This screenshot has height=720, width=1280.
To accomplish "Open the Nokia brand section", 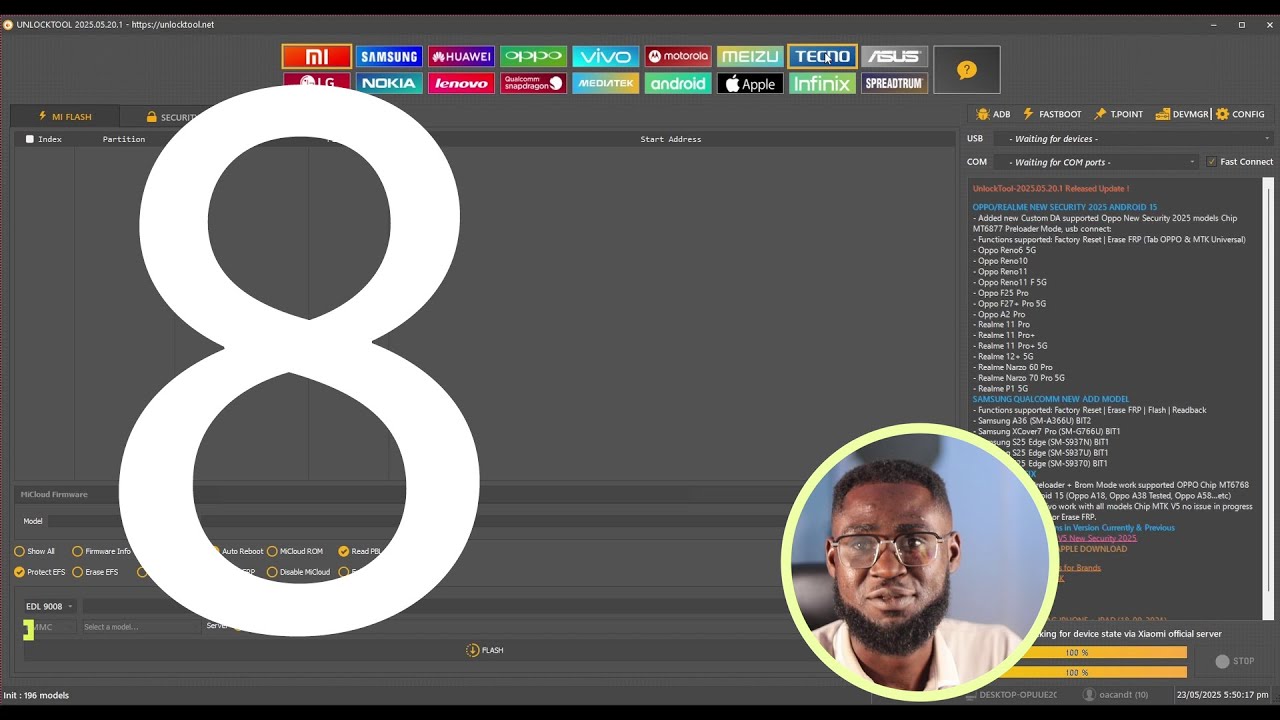I will (389, 83).
